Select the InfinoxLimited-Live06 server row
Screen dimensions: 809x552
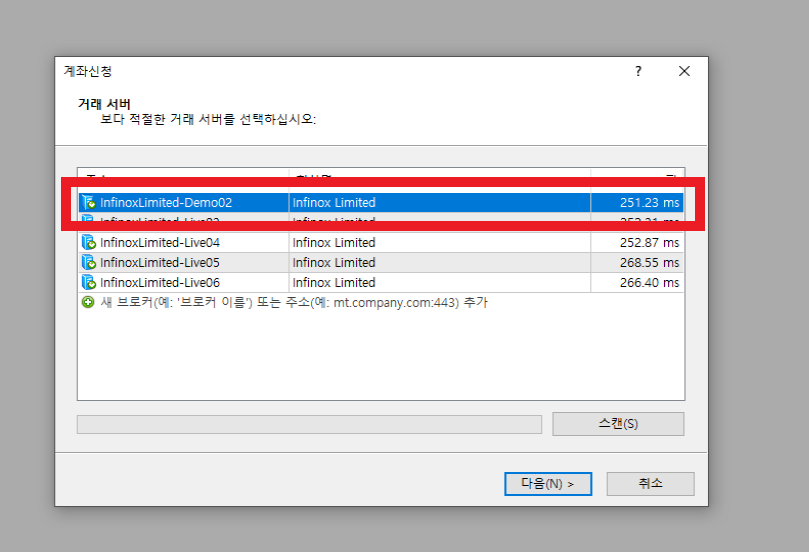tap(381, 283)
